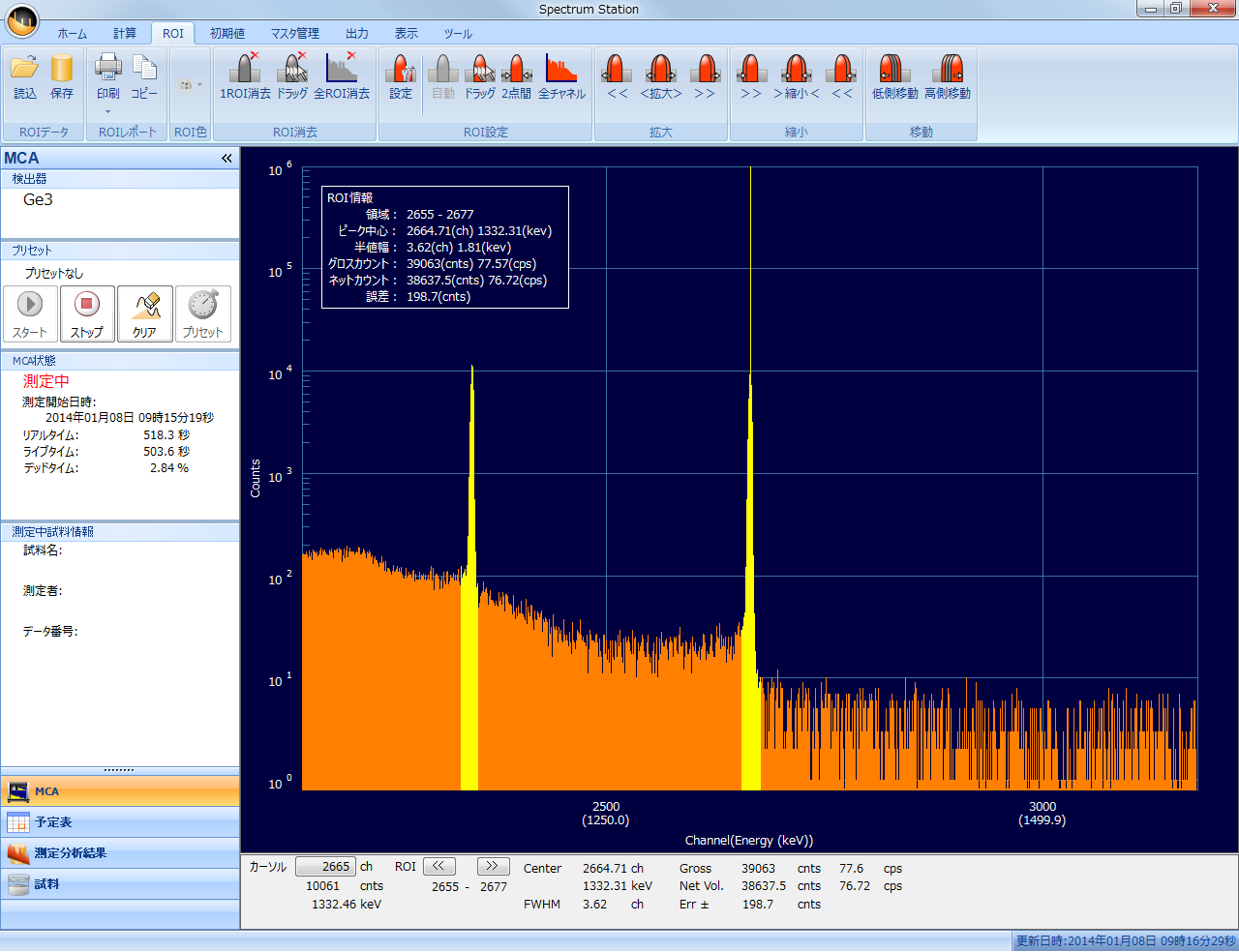
Task: Open the ツール ribbon tab
Action: pyautogui.click(x=459, y=34)
